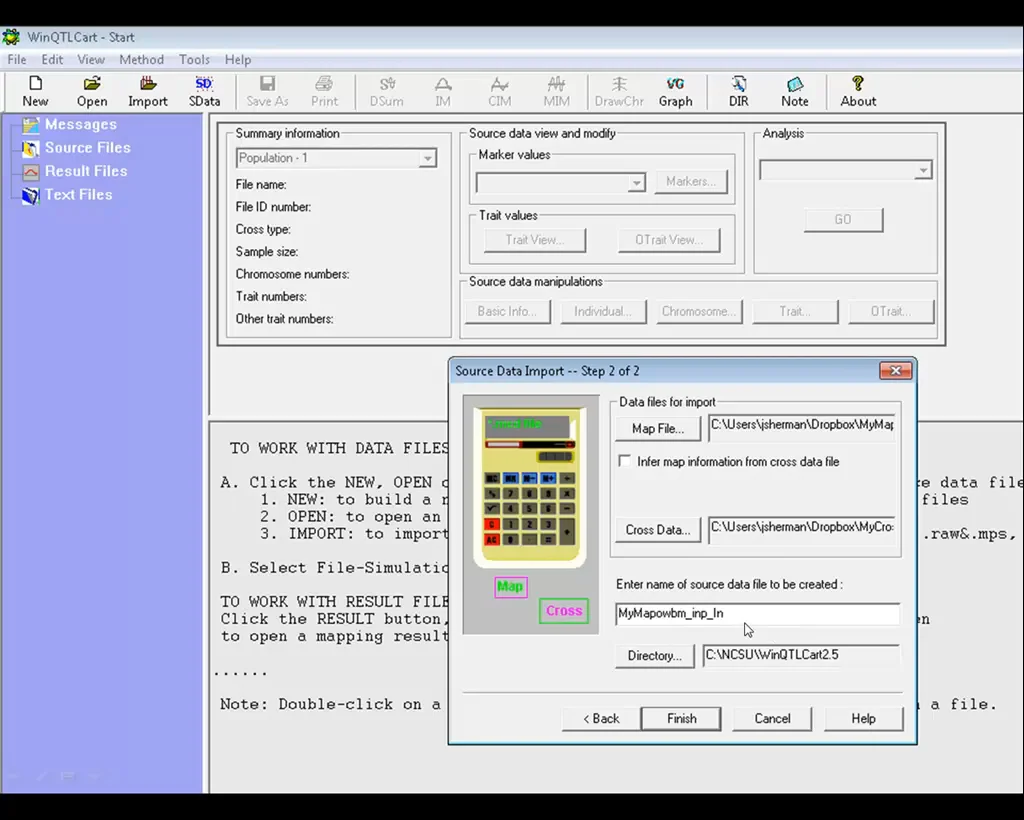Click the Map File... button
This screenshot has width=1024, height=820.
658,428
